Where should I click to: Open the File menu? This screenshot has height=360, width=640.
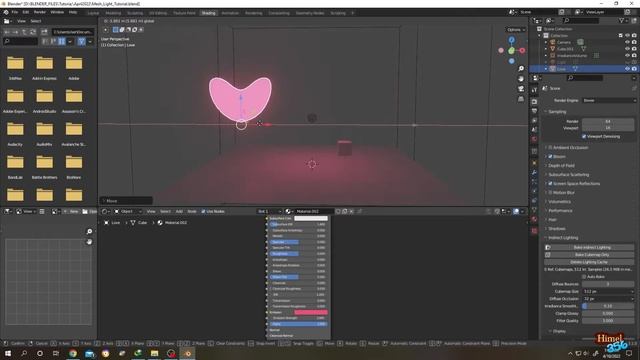(x=15, y=12)
